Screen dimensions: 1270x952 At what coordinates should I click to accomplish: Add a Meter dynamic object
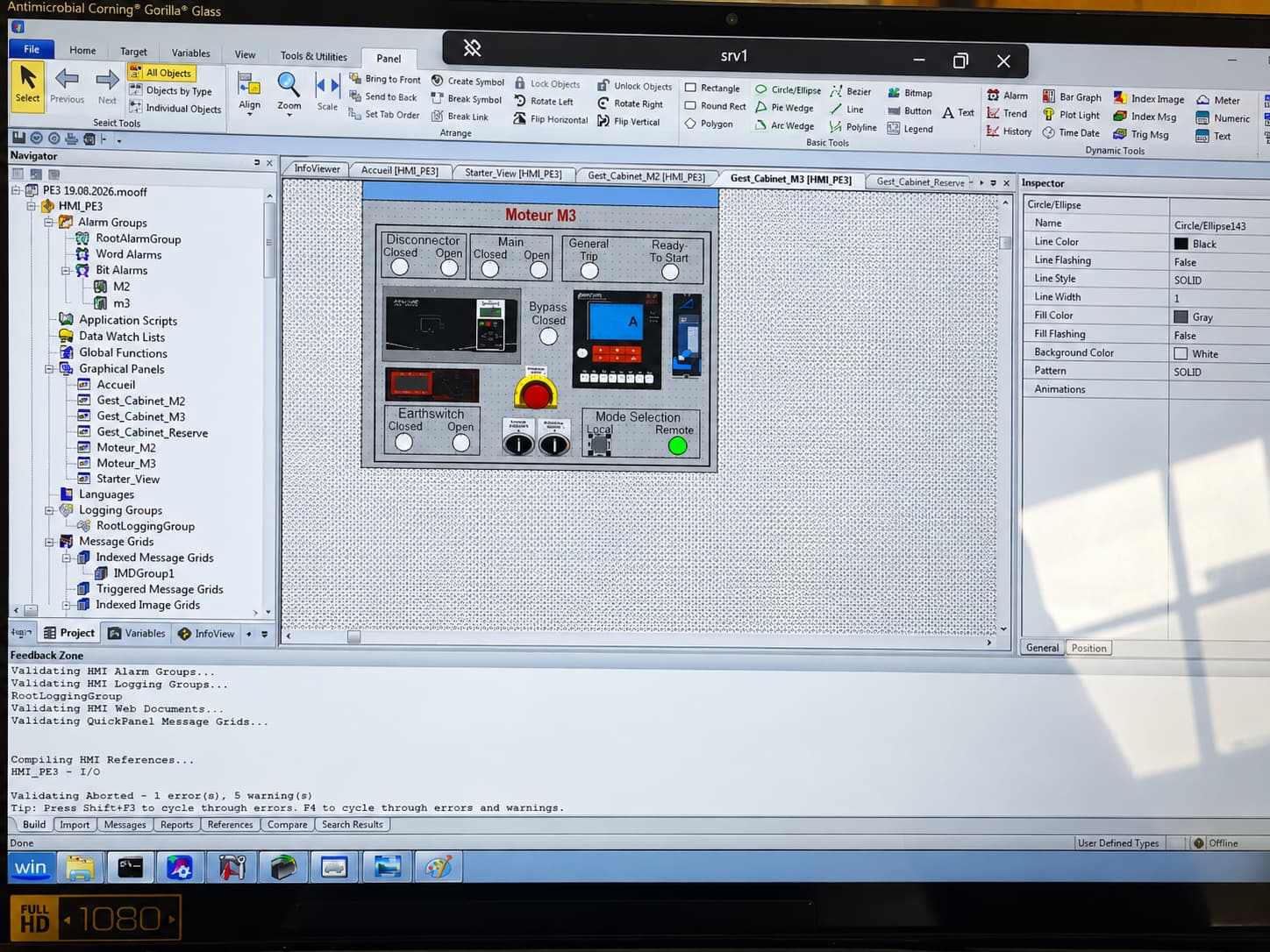click(x=1218, y=100)
